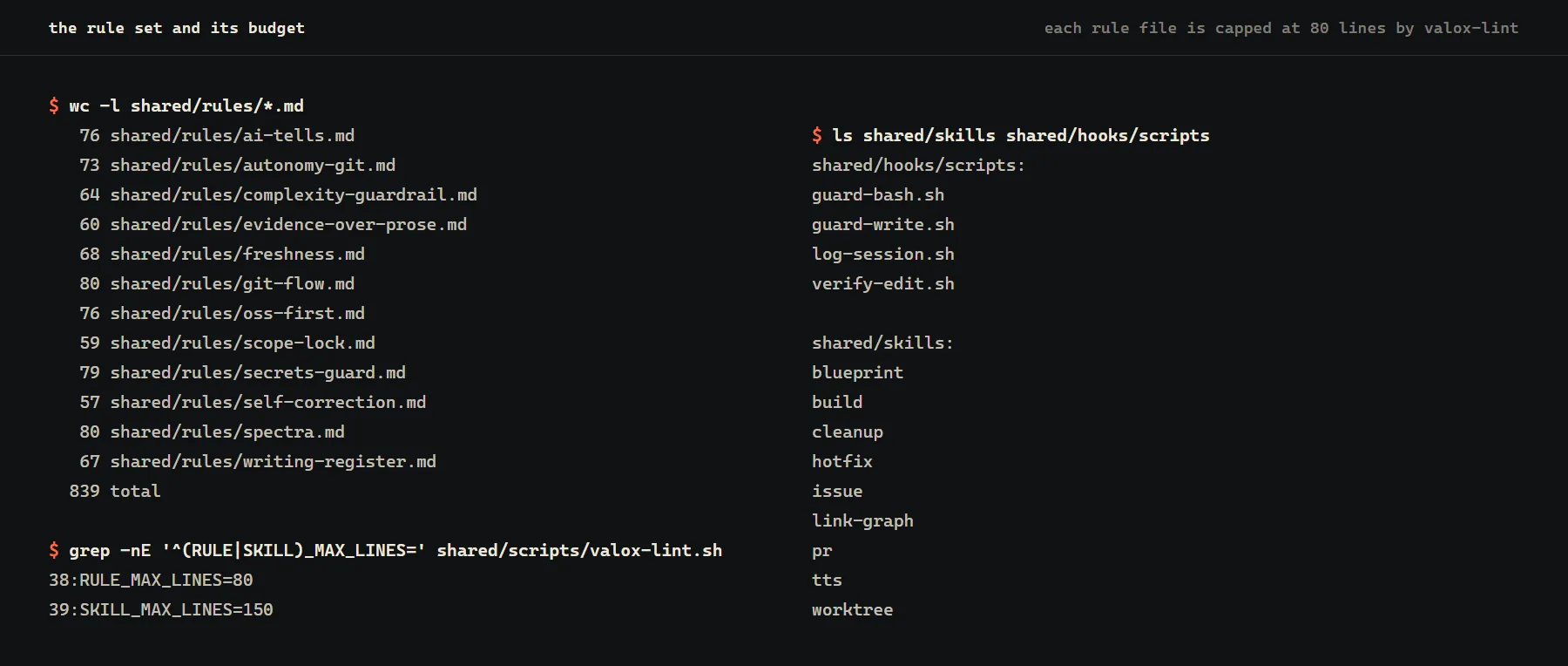The height and width of the screenshot is (666, 1568).
Task: Select the skill entry 'issue'
Action: pyautogui.click(x=837, y=491)
